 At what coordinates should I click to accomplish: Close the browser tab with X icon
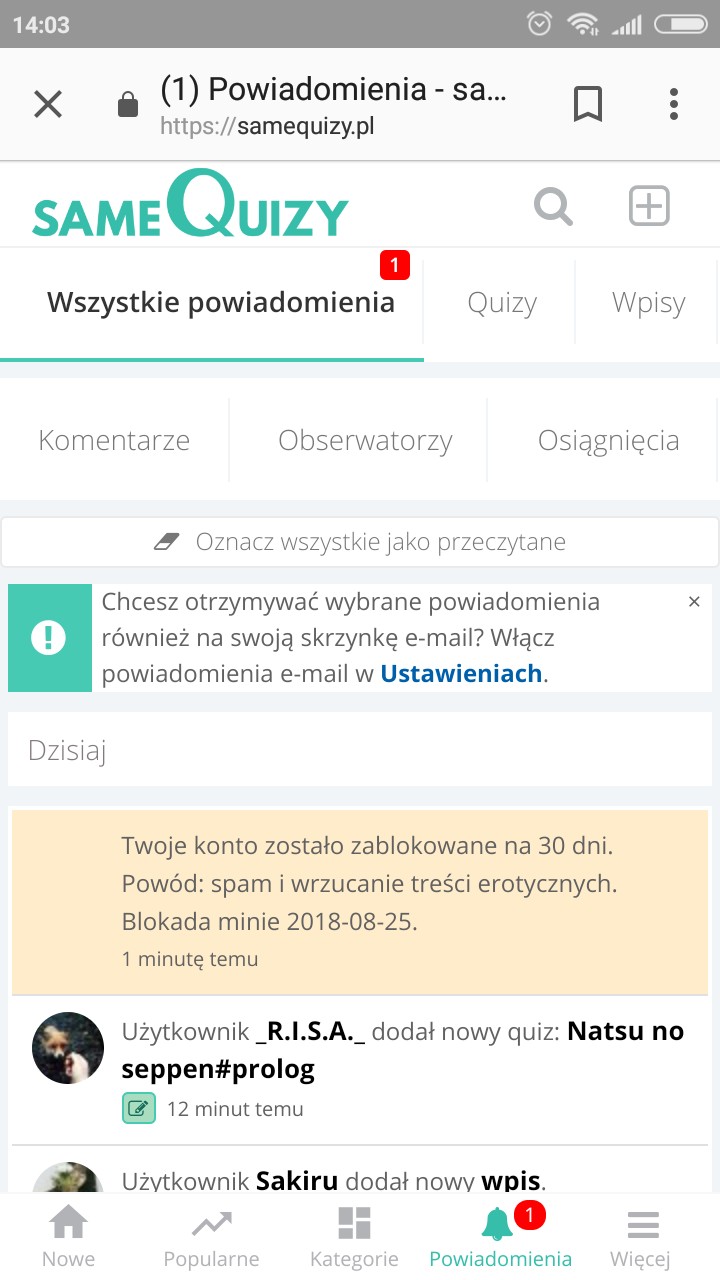48,104
